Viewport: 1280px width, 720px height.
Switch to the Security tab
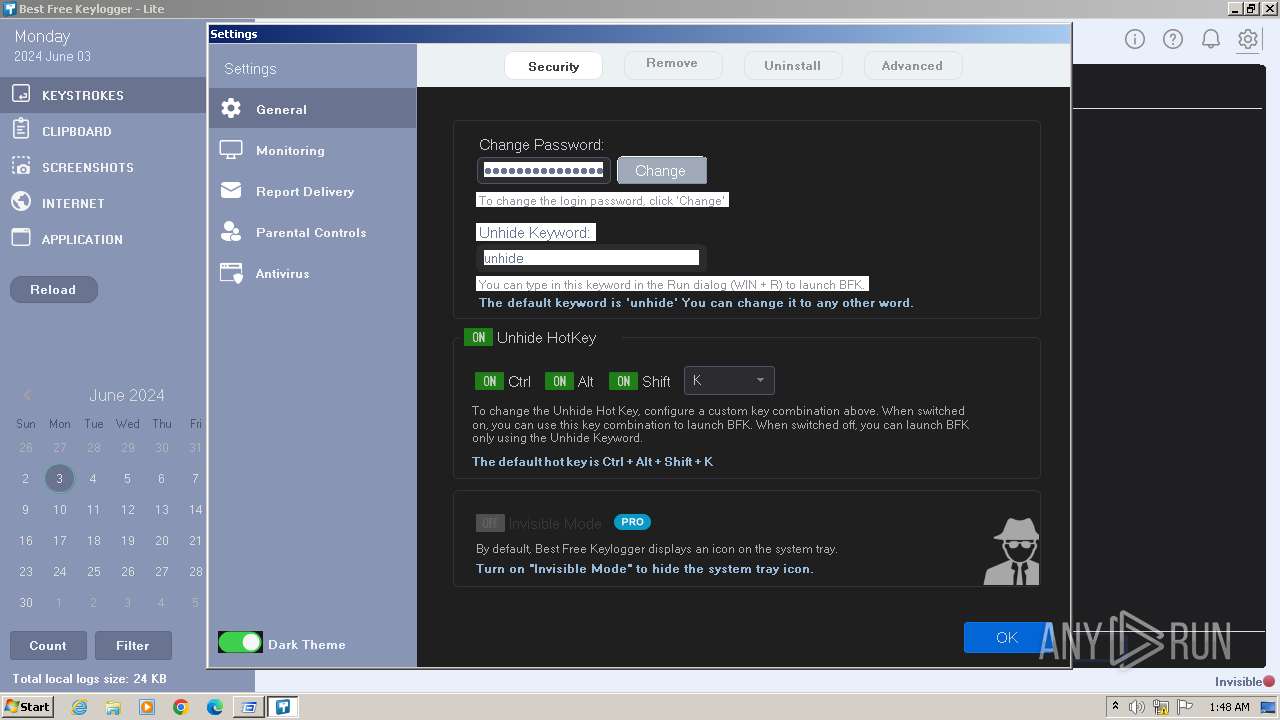point(553,66)
